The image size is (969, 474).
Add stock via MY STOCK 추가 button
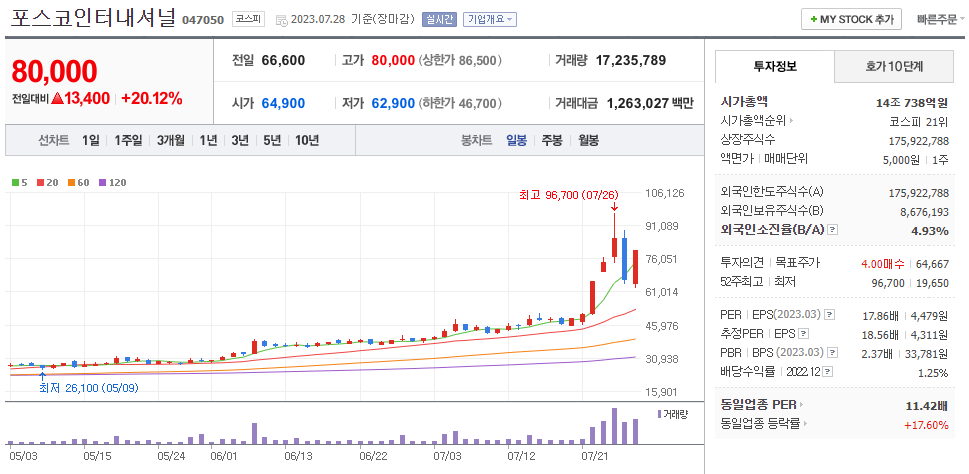(852, 19)
